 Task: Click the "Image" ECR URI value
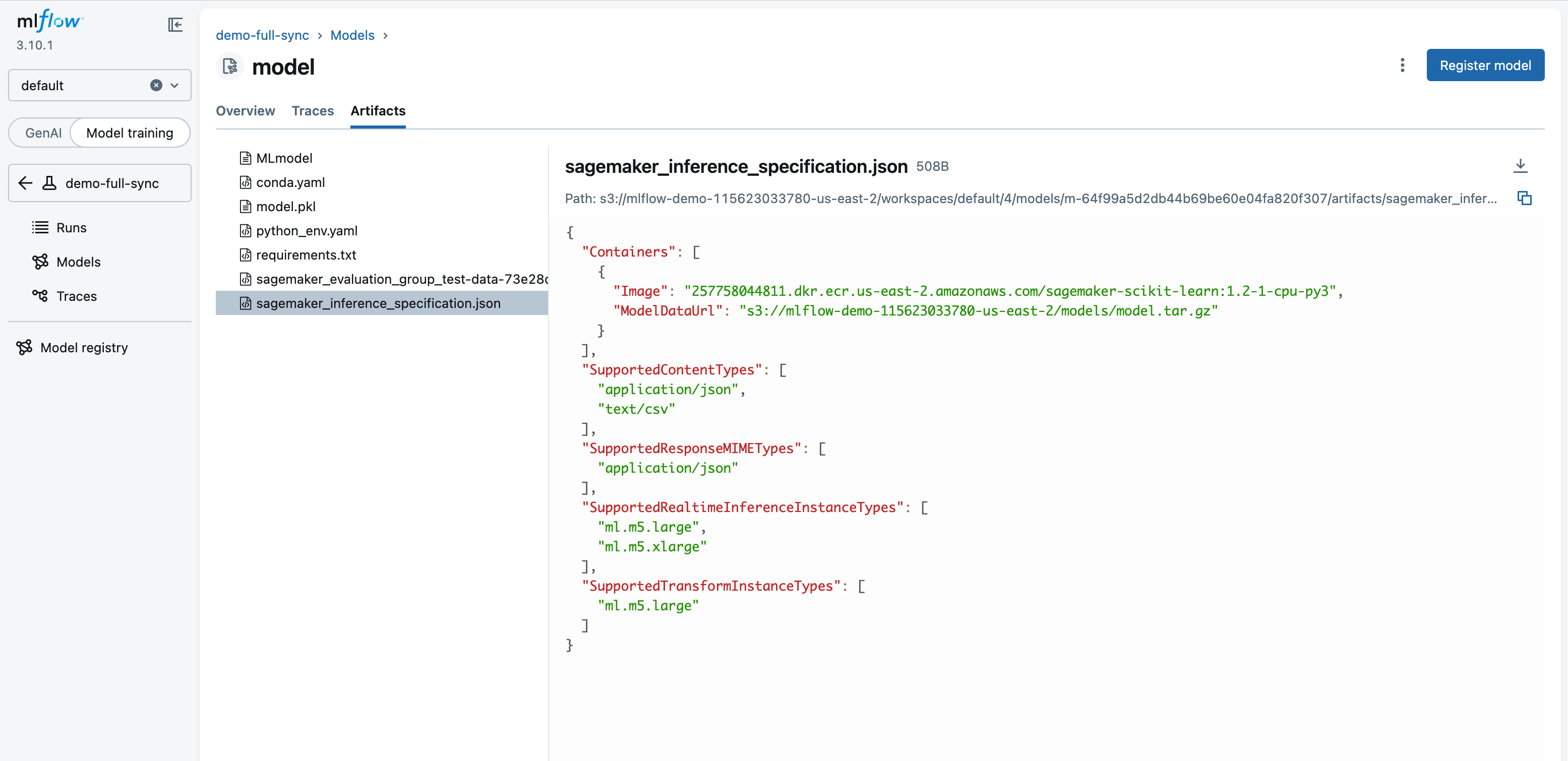coord(1010,291)
